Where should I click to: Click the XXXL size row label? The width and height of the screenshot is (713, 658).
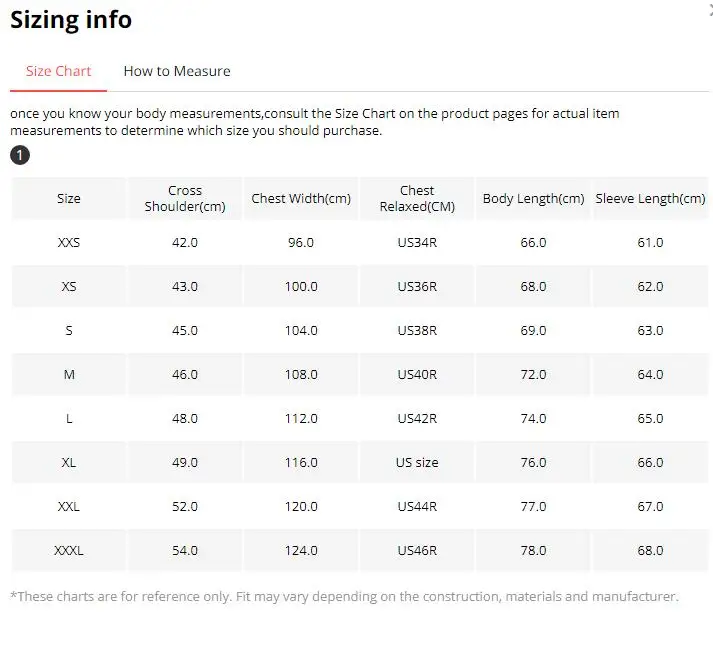69,550
